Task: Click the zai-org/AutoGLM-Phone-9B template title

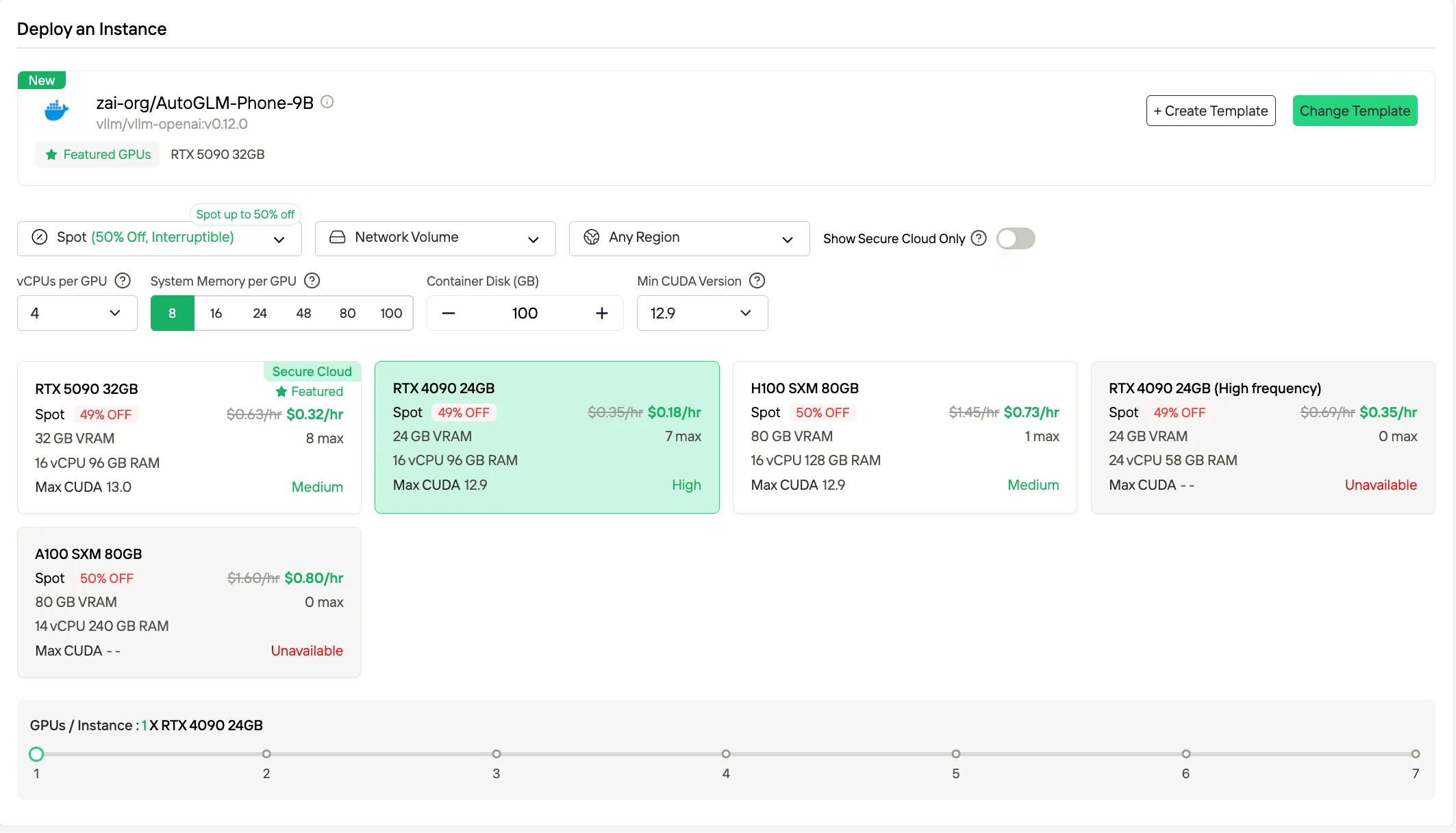Action: click(205, 103)
